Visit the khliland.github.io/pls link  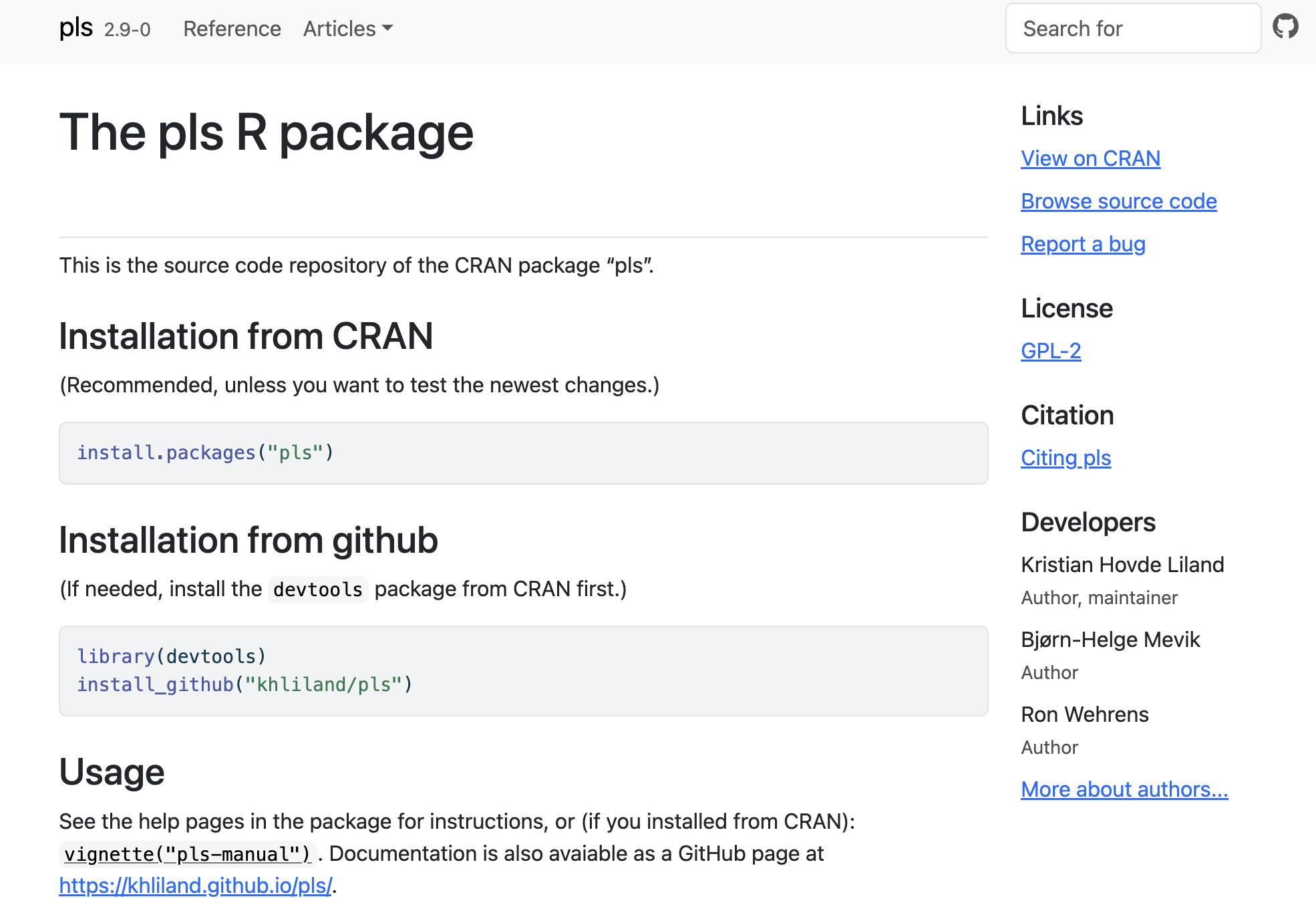195,886
